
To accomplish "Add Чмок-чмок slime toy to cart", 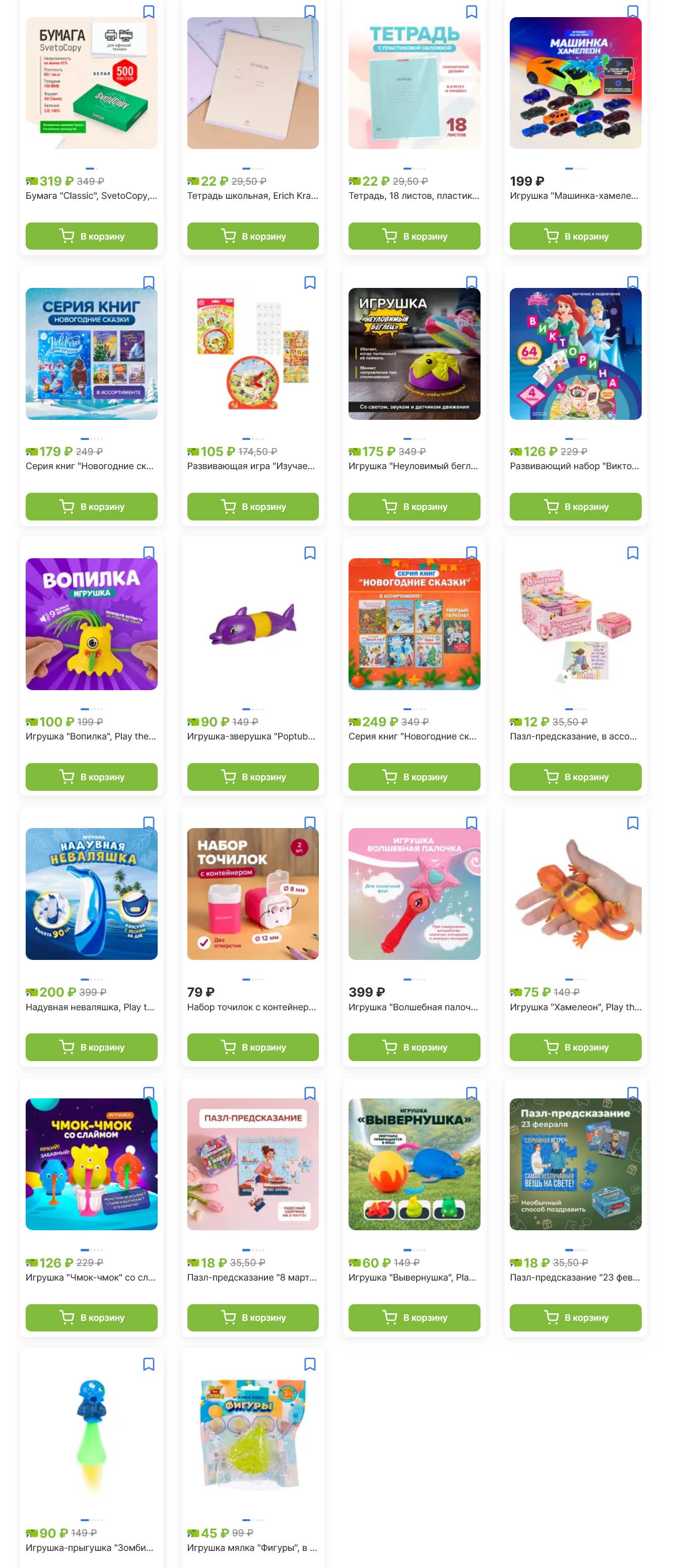I will point(91,1317).
